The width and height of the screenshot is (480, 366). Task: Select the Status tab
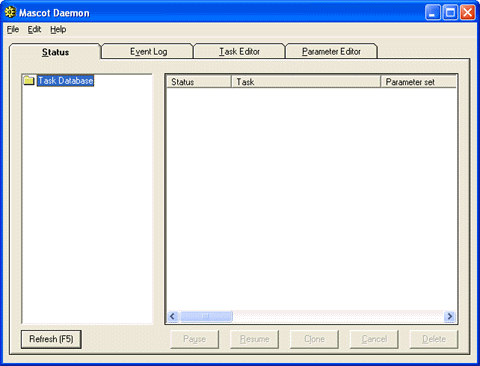55,52
